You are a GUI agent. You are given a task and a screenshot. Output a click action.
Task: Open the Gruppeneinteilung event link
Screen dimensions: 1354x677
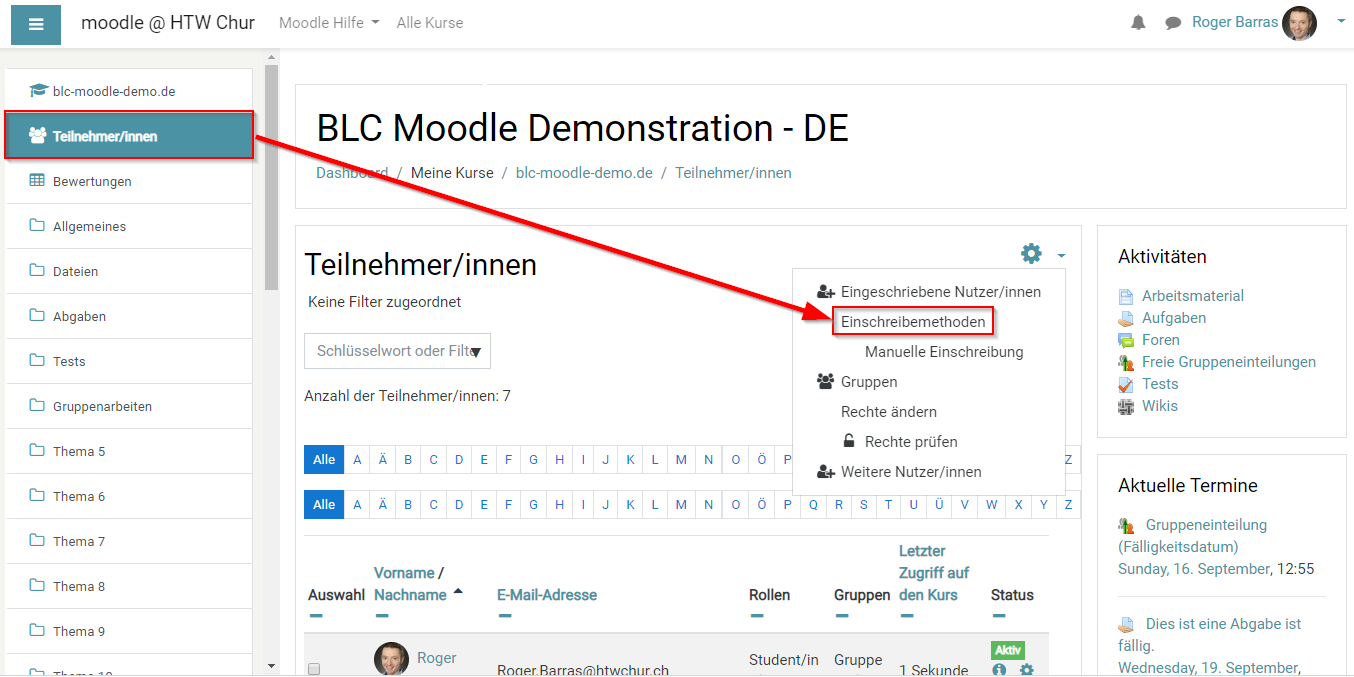pyautogui.click(x=1192, y=536)
